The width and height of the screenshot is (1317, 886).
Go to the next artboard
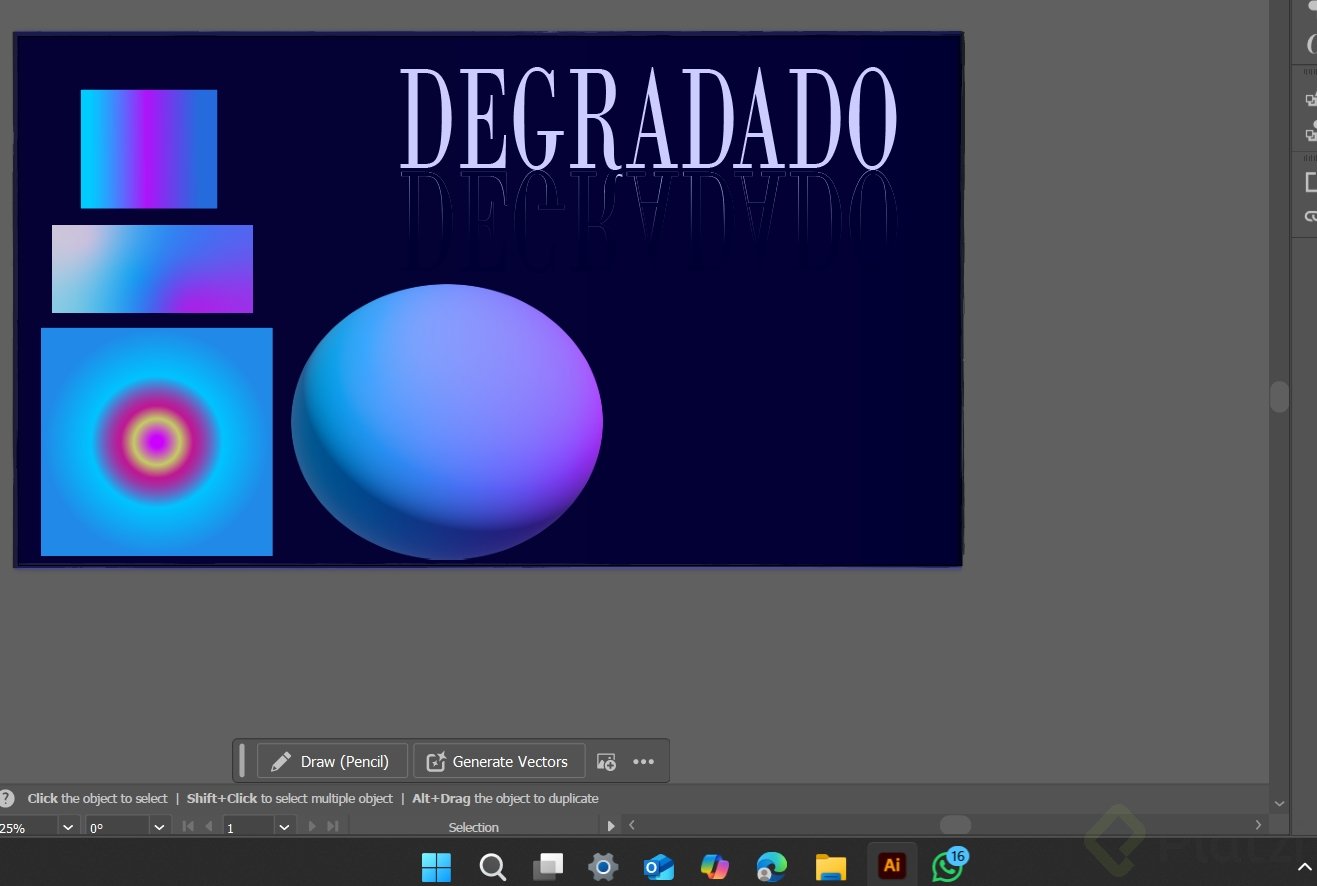click(x=312, y=827)
